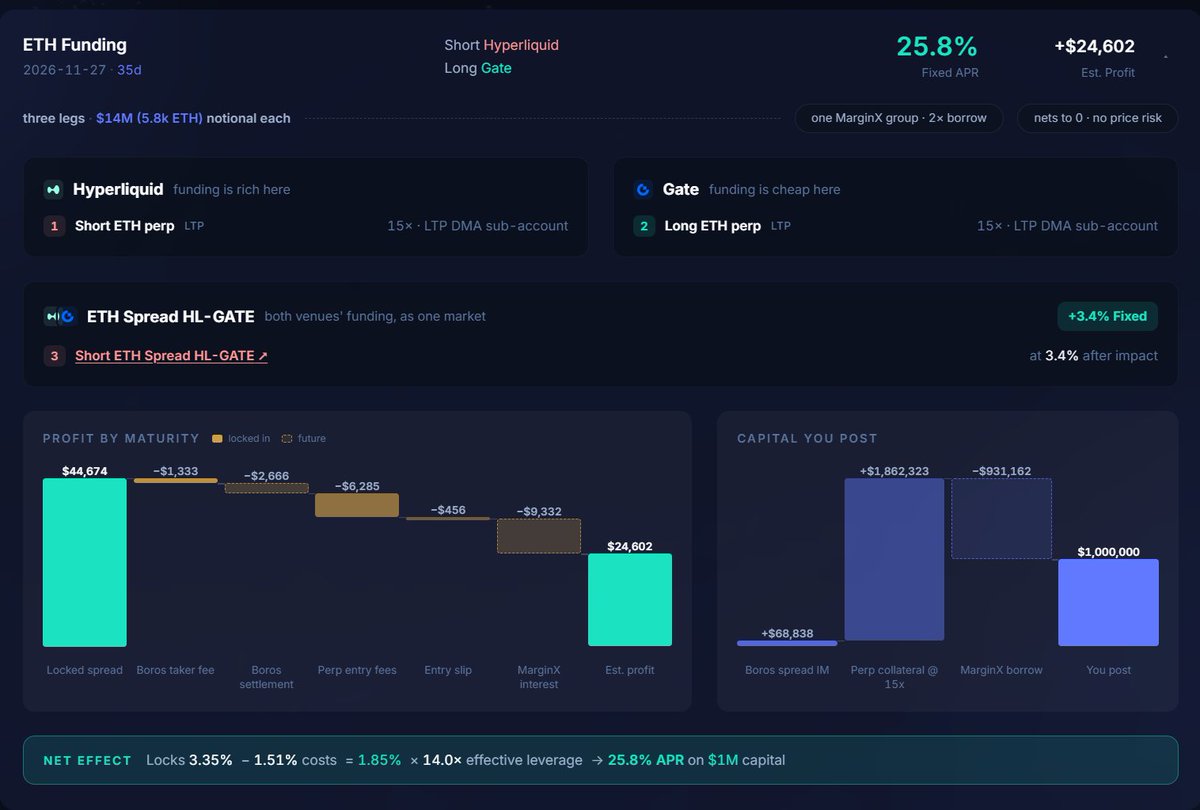This screenshot has width=1200, height=810.
Task: Click the 1.51% costs value
Action: point(294,760)
